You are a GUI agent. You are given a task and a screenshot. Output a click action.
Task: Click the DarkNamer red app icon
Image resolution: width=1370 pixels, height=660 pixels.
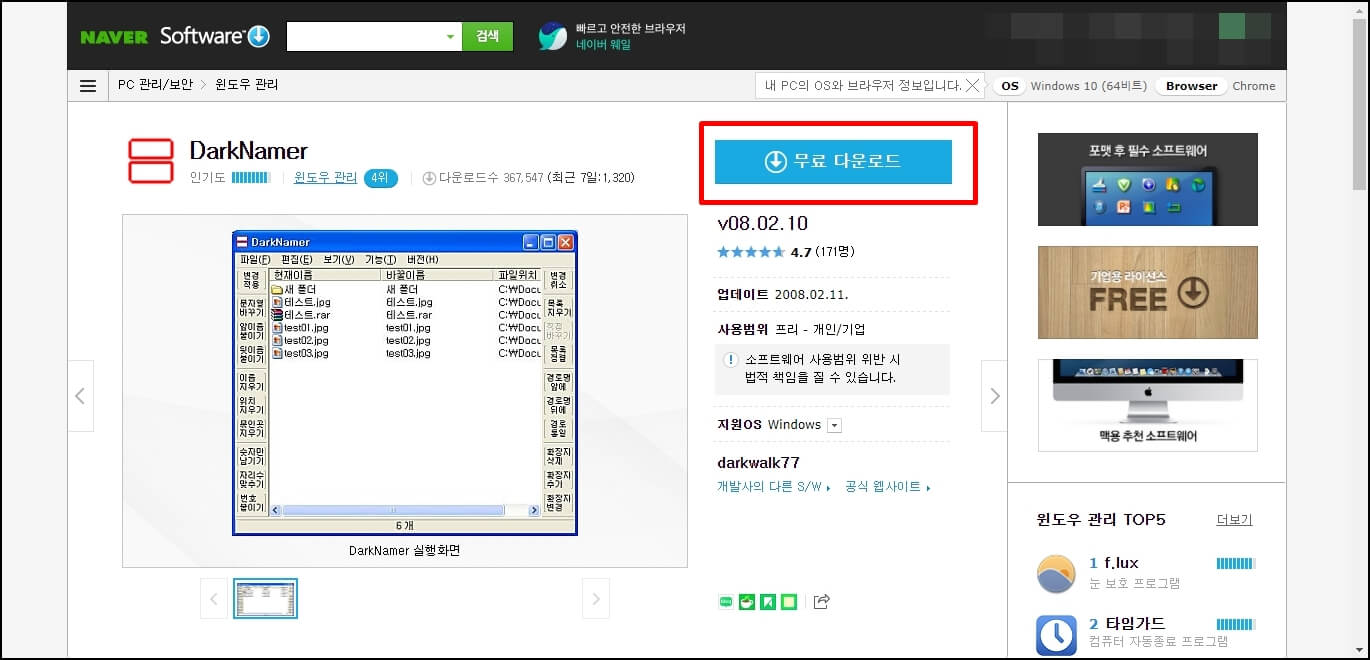coord(151,161)
